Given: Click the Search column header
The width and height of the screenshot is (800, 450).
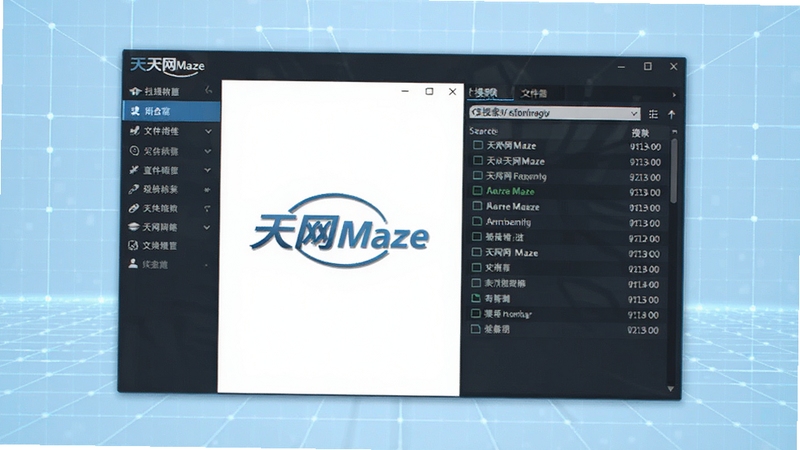Looking at the screenshot, I should [x=483, y=131].
